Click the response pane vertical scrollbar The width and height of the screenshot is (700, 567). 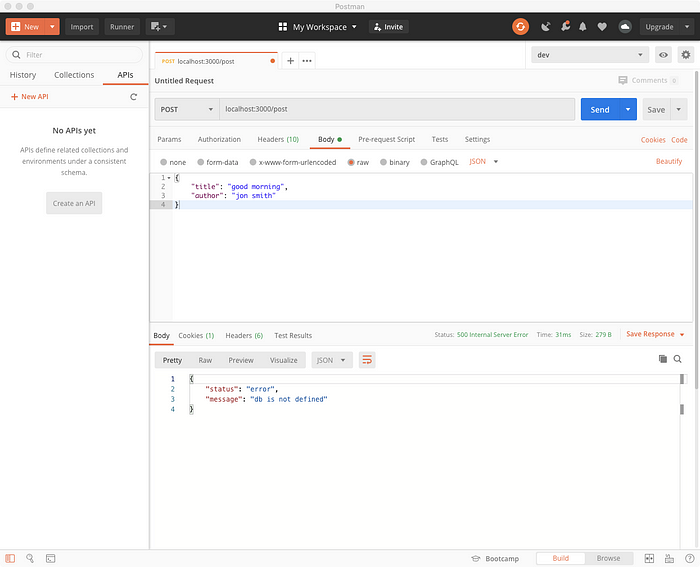tap(682, 460)
